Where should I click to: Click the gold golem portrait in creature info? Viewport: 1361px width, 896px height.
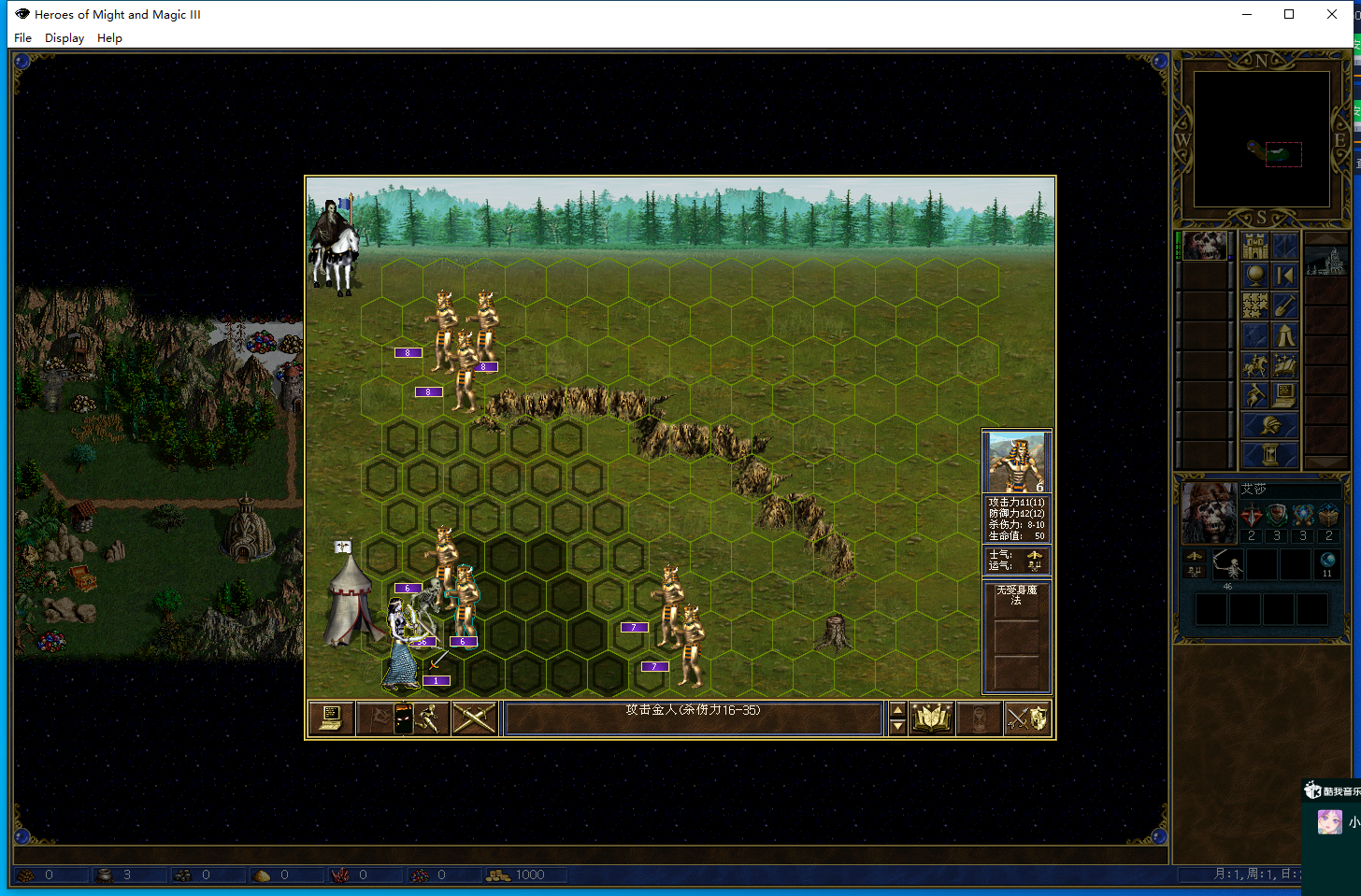click(x=1016, y=462)
